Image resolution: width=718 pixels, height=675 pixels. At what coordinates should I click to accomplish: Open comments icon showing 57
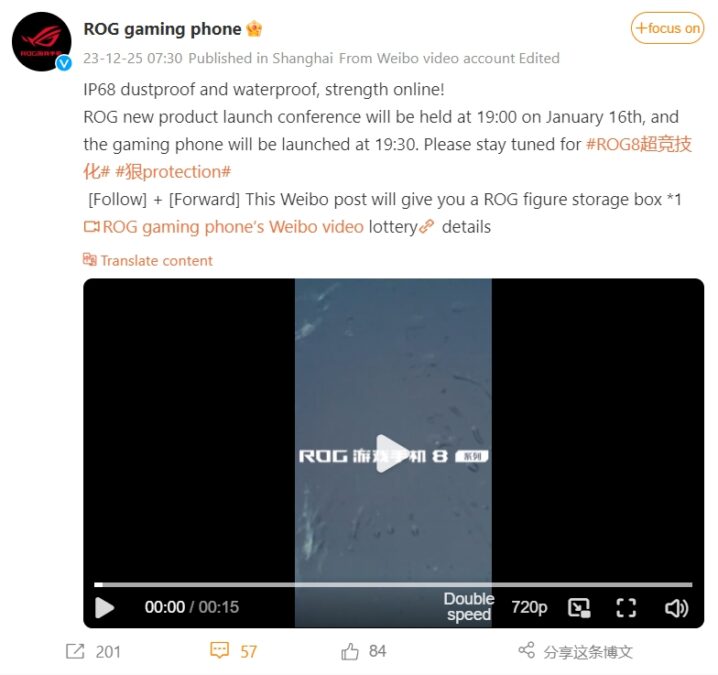point(219,650)
